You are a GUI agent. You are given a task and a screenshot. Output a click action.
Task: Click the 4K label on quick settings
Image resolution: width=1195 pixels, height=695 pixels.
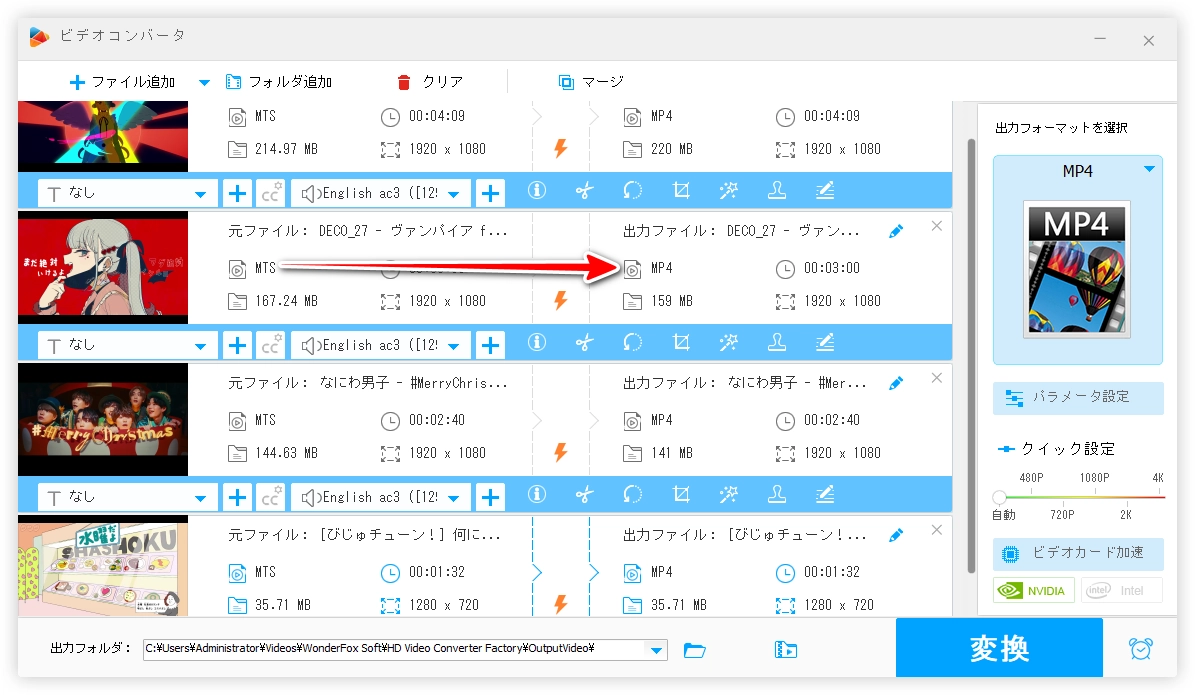click(1158, 478)
